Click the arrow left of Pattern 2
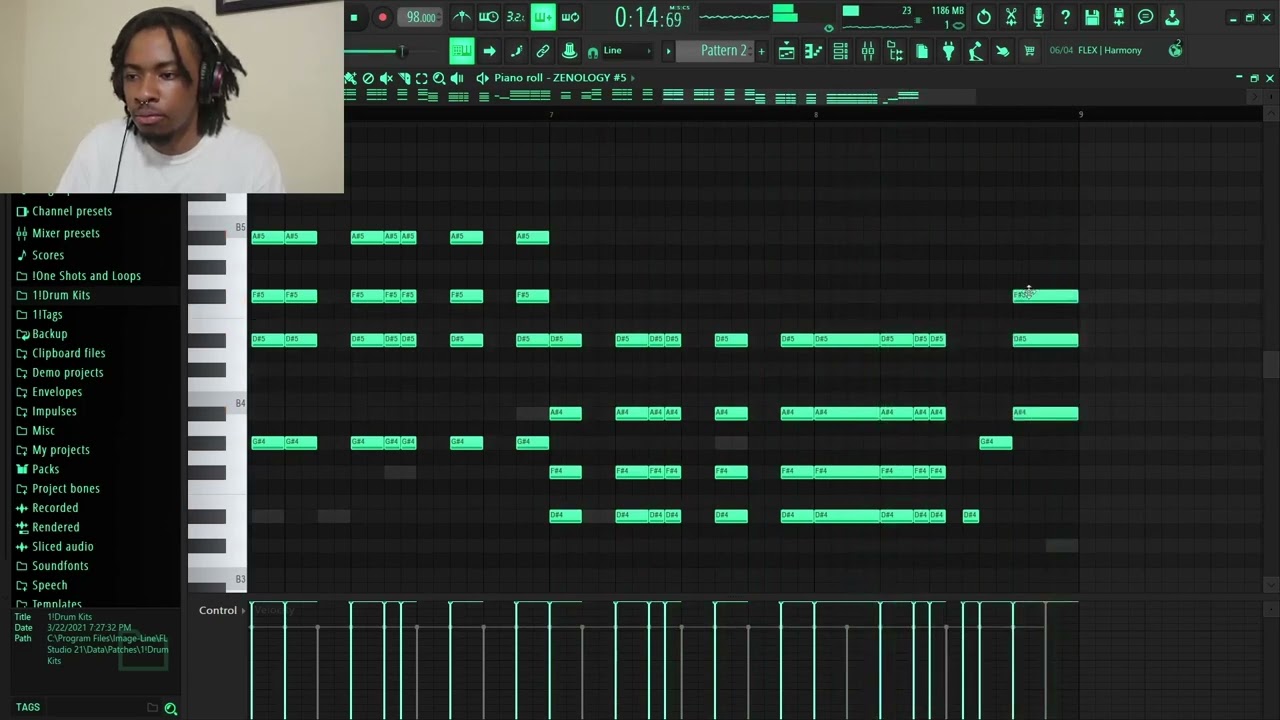 [x=668, y=51]
